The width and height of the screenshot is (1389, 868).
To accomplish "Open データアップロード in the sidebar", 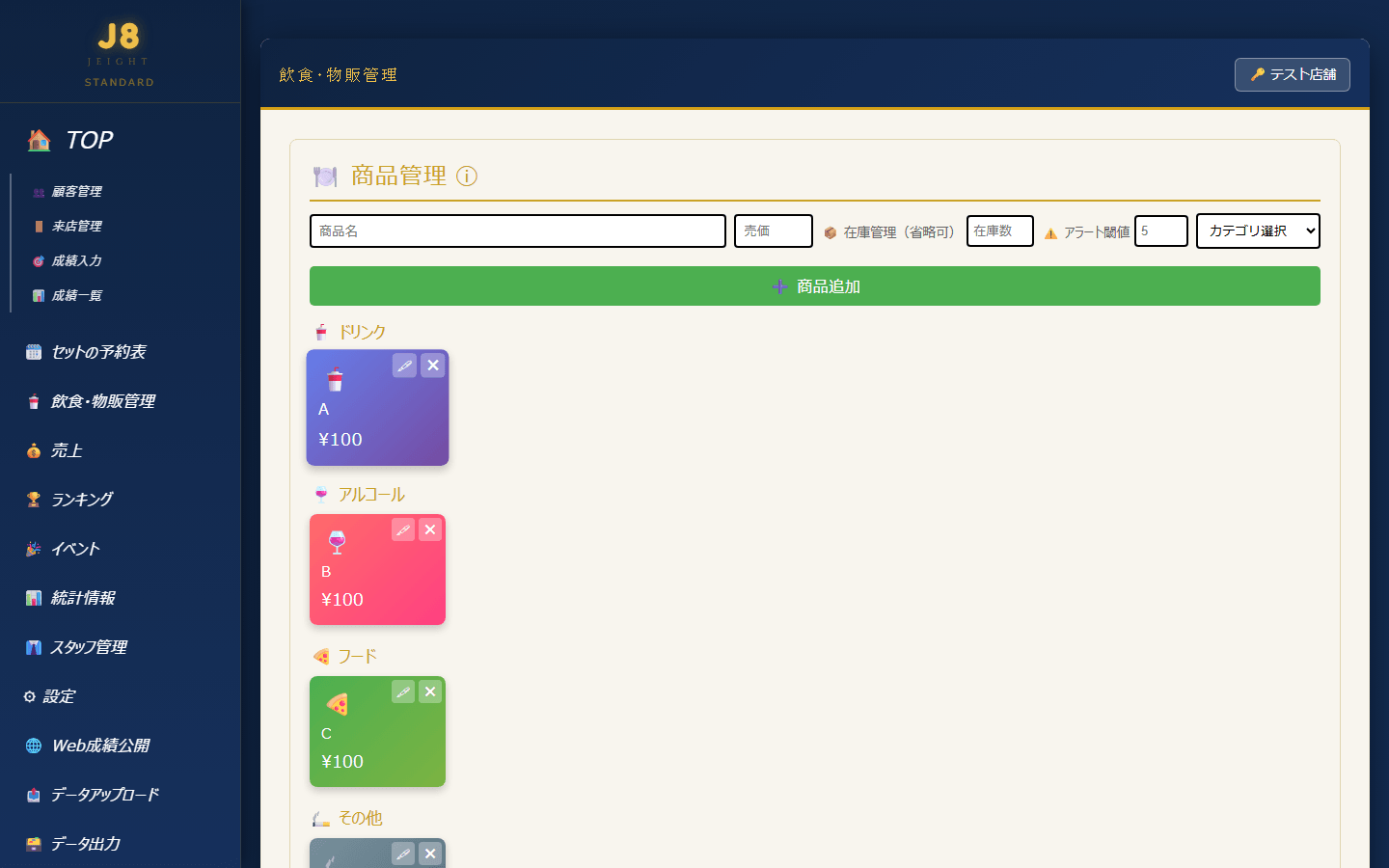I will pyautogui.click(x=92, y=795).
